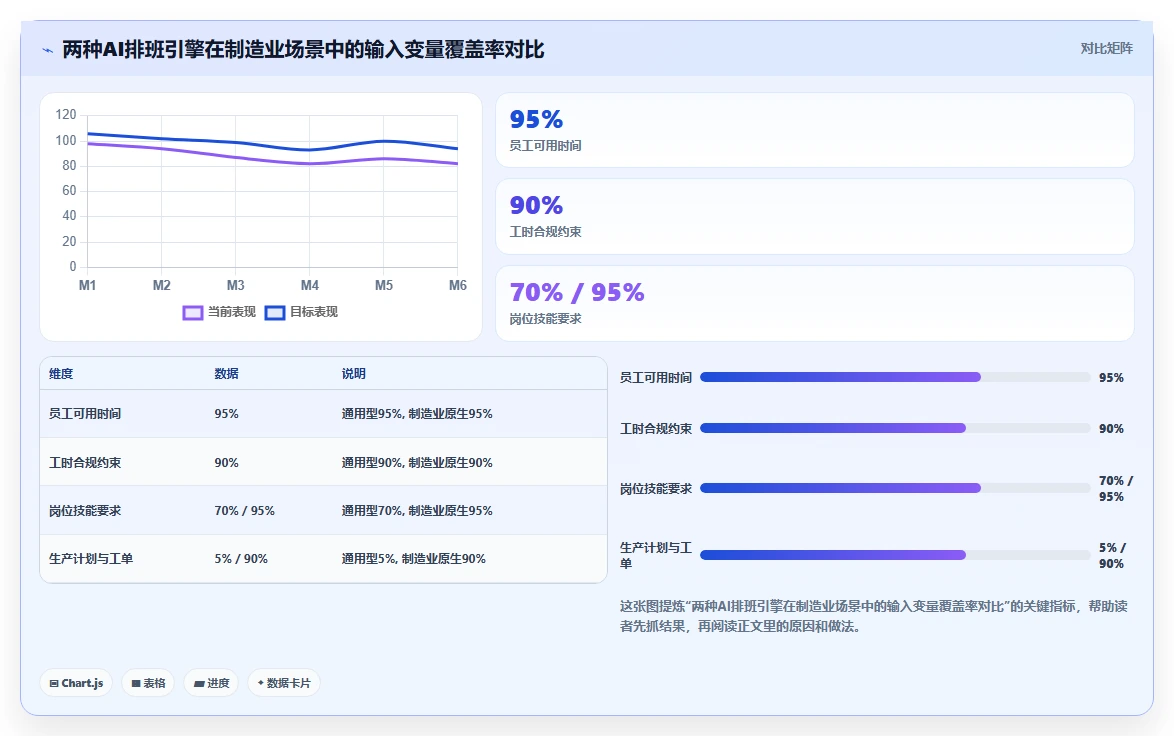Click the 工时合规约束 progress label

[656, 428]
